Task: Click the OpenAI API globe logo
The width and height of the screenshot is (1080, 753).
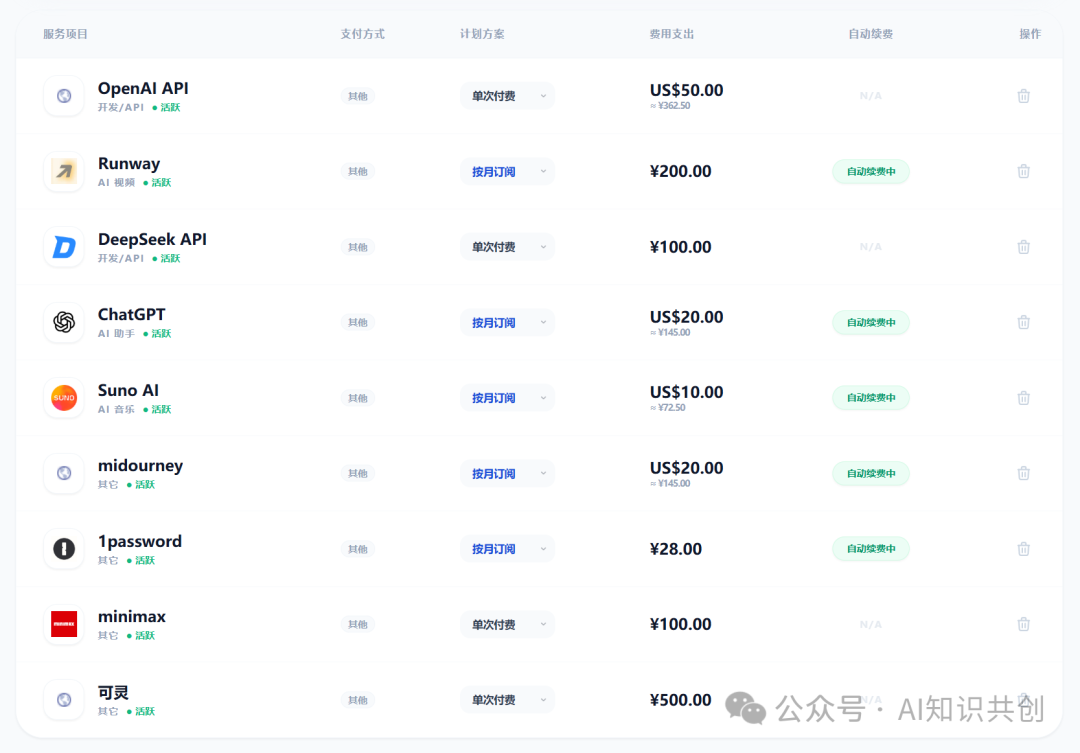Action: (x=64, y=96)
